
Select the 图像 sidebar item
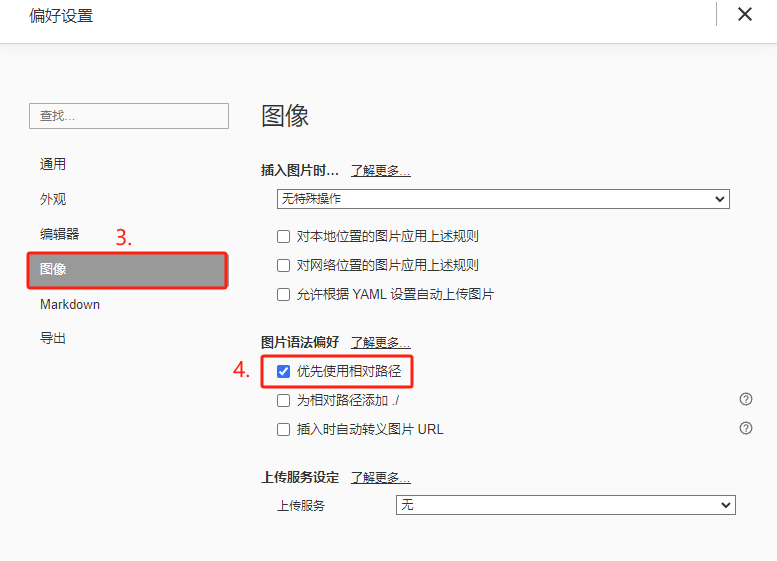click(x=127, y=269)
